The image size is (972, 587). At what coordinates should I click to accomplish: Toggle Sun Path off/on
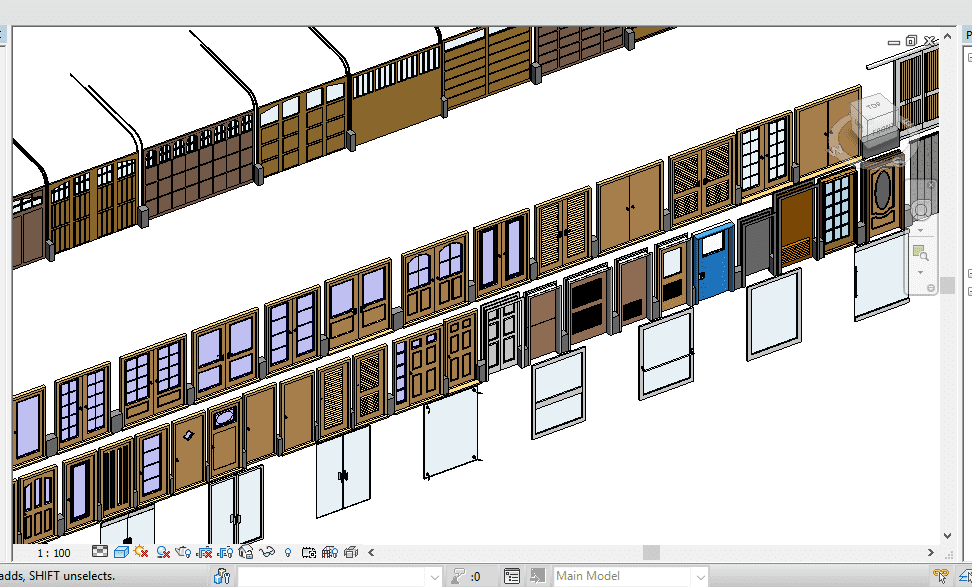(141, 552)
